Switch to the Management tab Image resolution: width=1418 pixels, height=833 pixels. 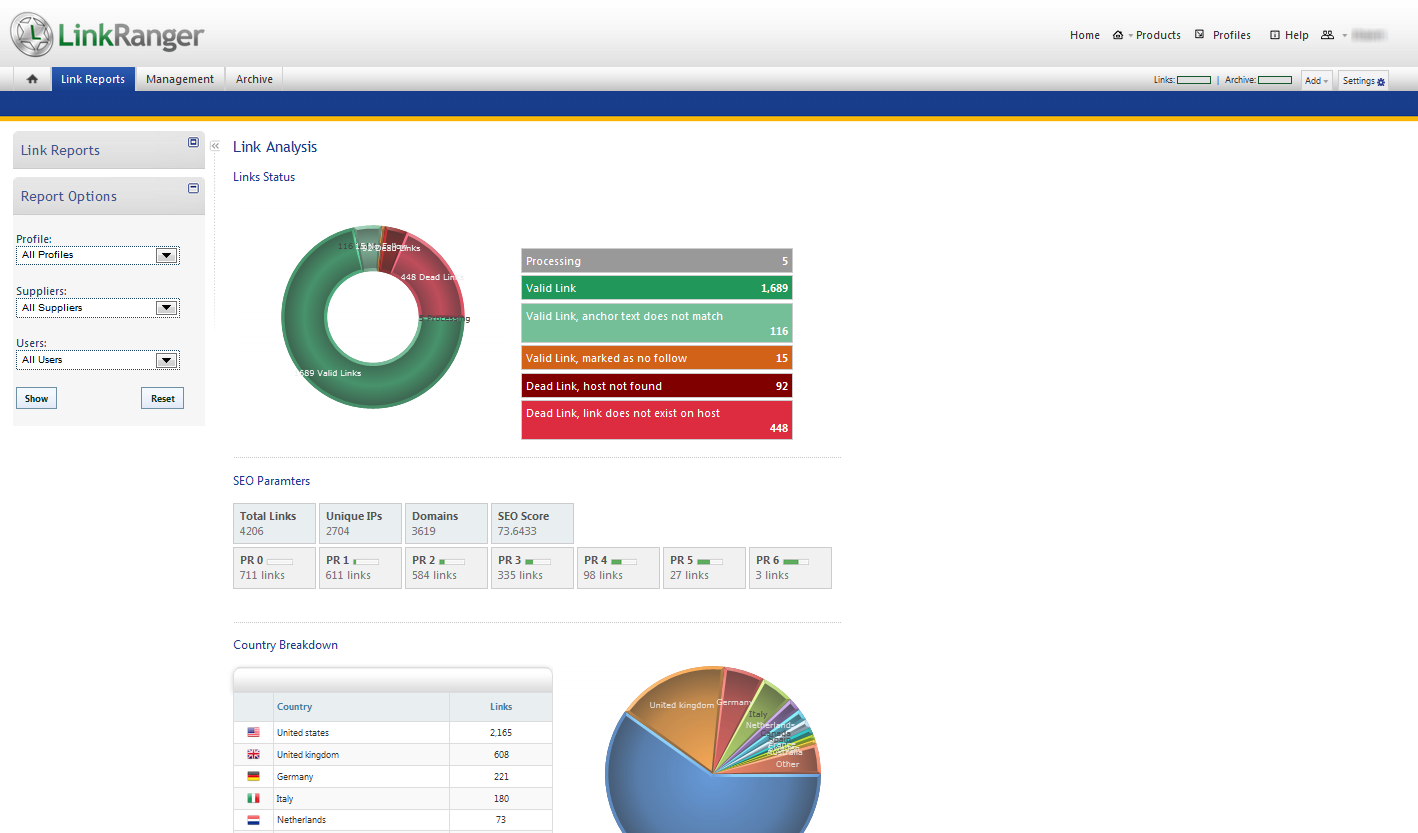(180, 79)
